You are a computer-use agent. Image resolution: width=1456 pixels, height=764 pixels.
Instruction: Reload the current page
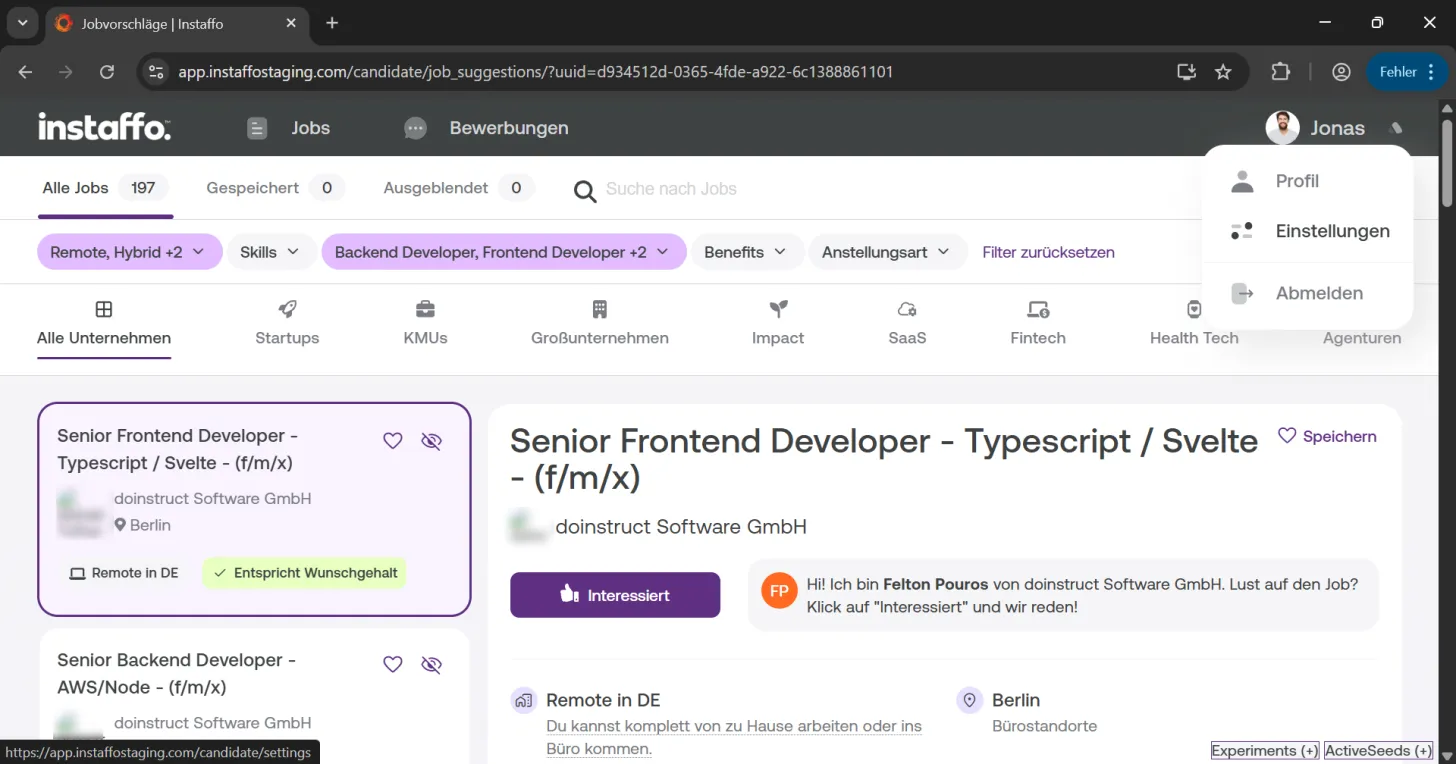pos(107,72)
